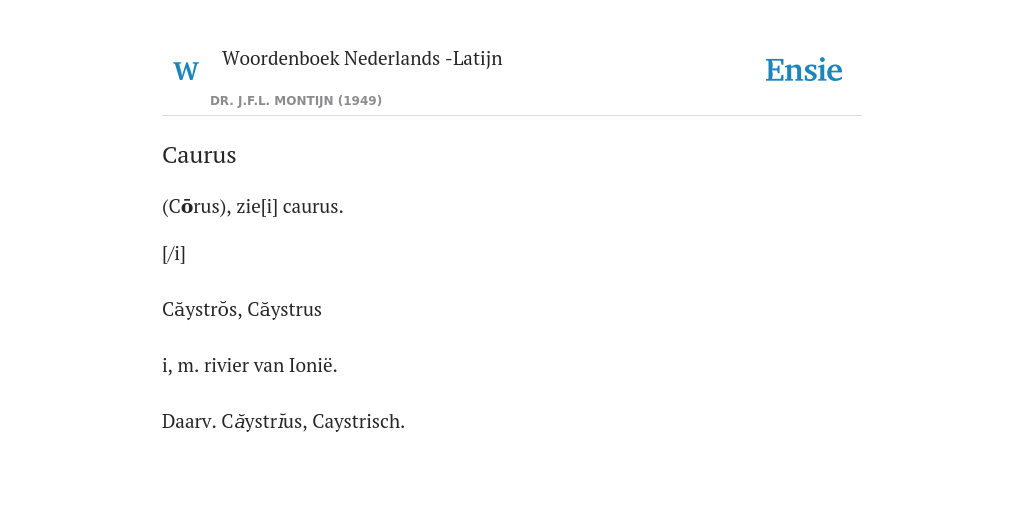Screen dimensions: 1024x512
Task: Click the word Căystrĭus
Action: click(262, 422)
